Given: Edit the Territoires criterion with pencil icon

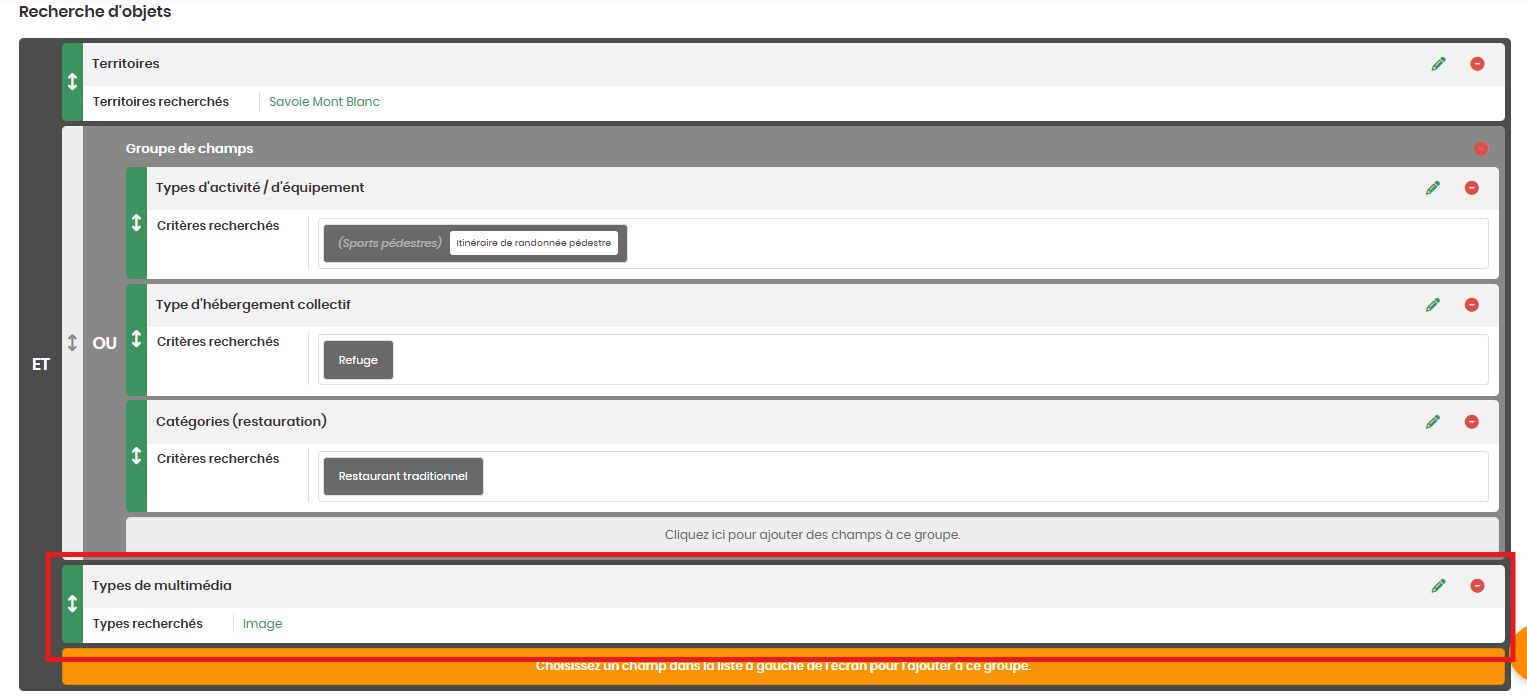Looking at the screenshot, I should click(1438, 64).
